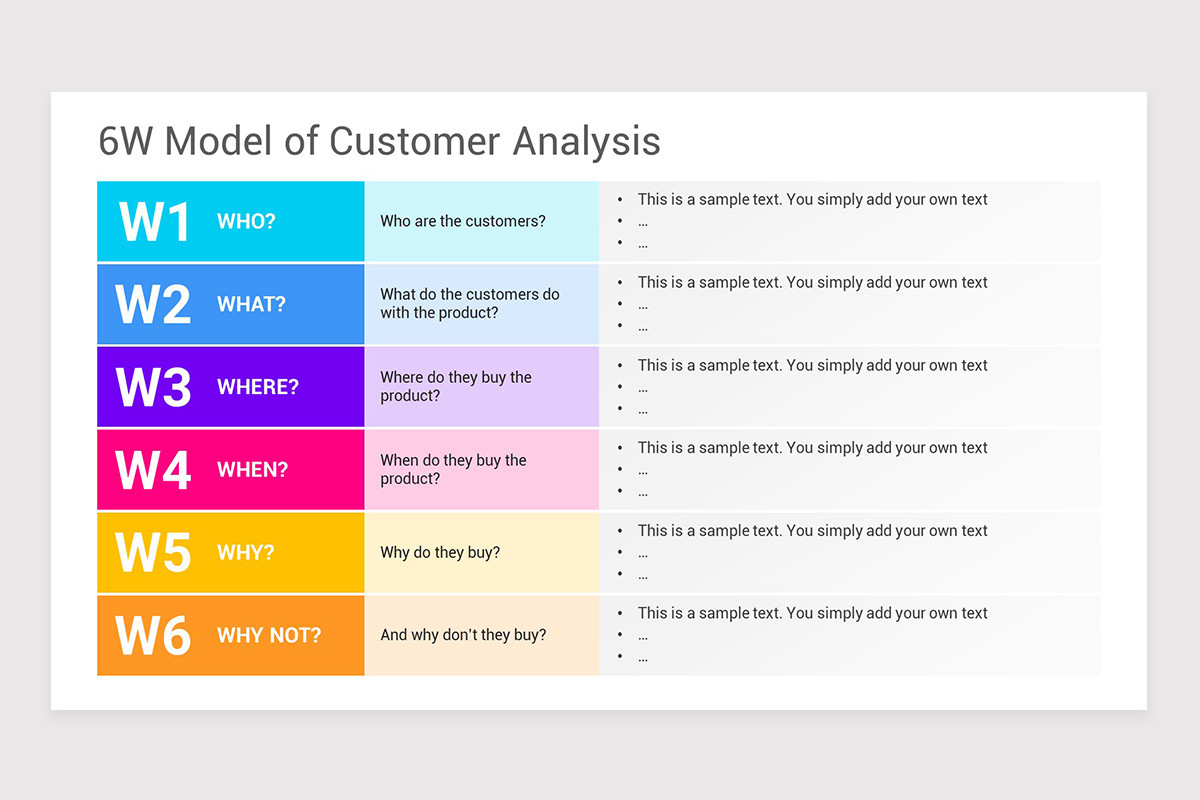
Task: Select the 'WHEN?' heading text
Action: 251,470
